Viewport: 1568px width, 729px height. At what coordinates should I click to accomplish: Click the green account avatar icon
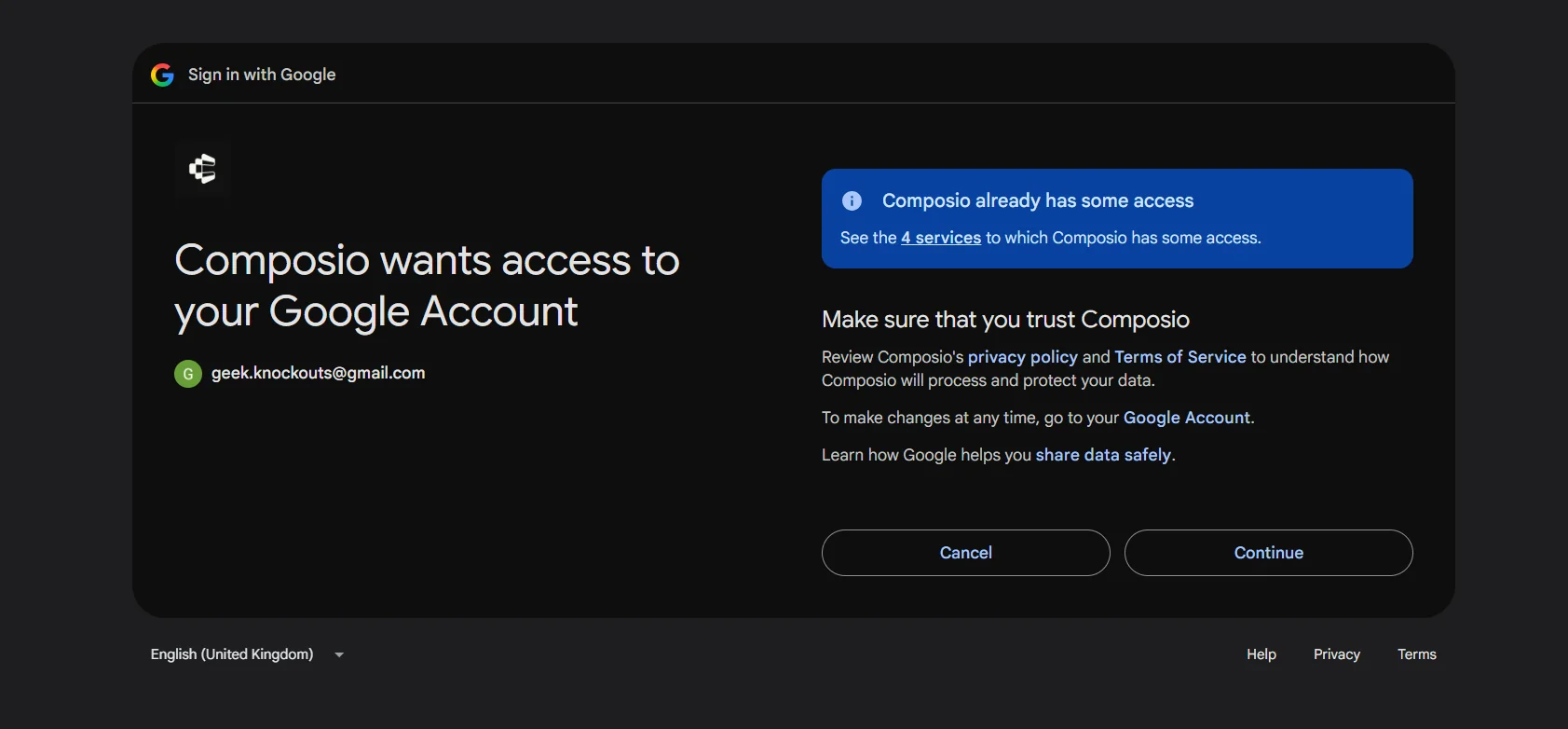tap(188, 374)
